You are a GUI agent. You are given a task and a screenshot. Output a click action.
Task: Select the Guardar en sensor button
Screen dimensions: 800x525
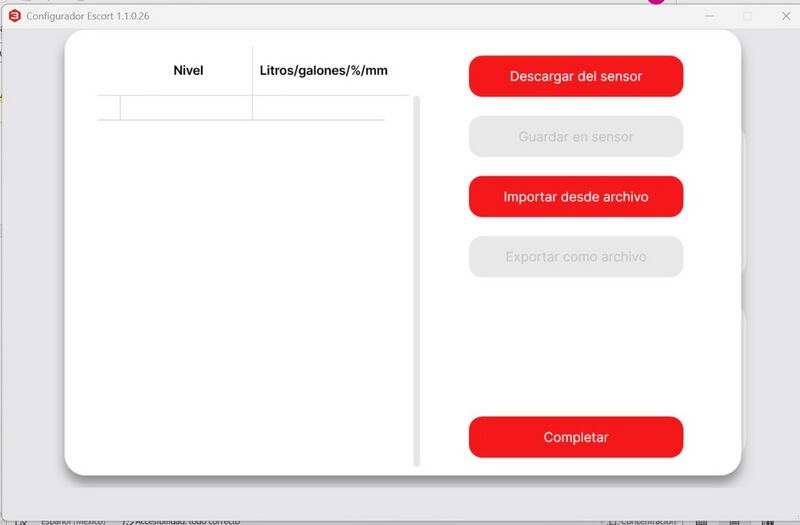tap(576, 136)
